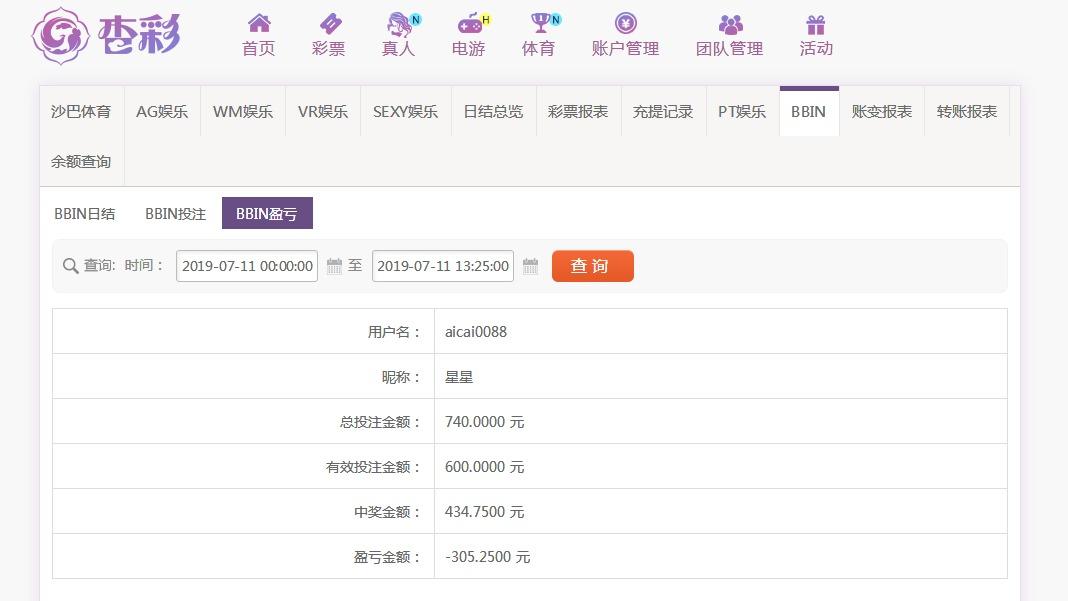Click the start time input field
The height and width of the screenshot is (601, 1068).
[x=247, y=266]
